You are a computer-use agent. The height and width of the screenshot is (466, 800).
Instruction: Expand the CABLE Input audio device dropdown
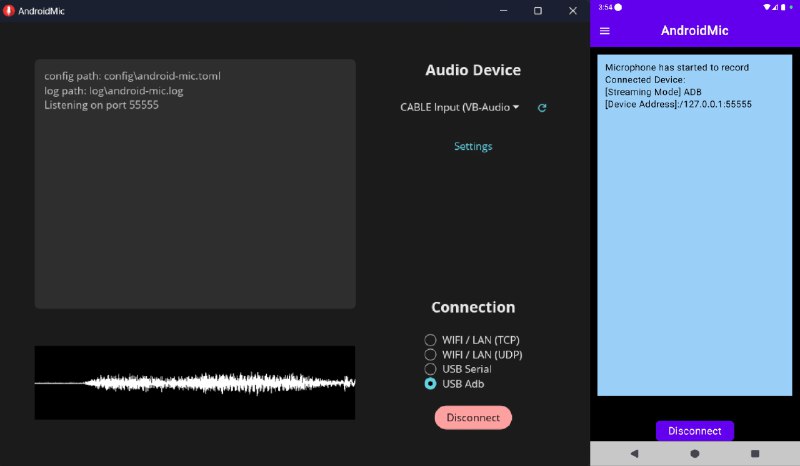[x=460, y=107]
